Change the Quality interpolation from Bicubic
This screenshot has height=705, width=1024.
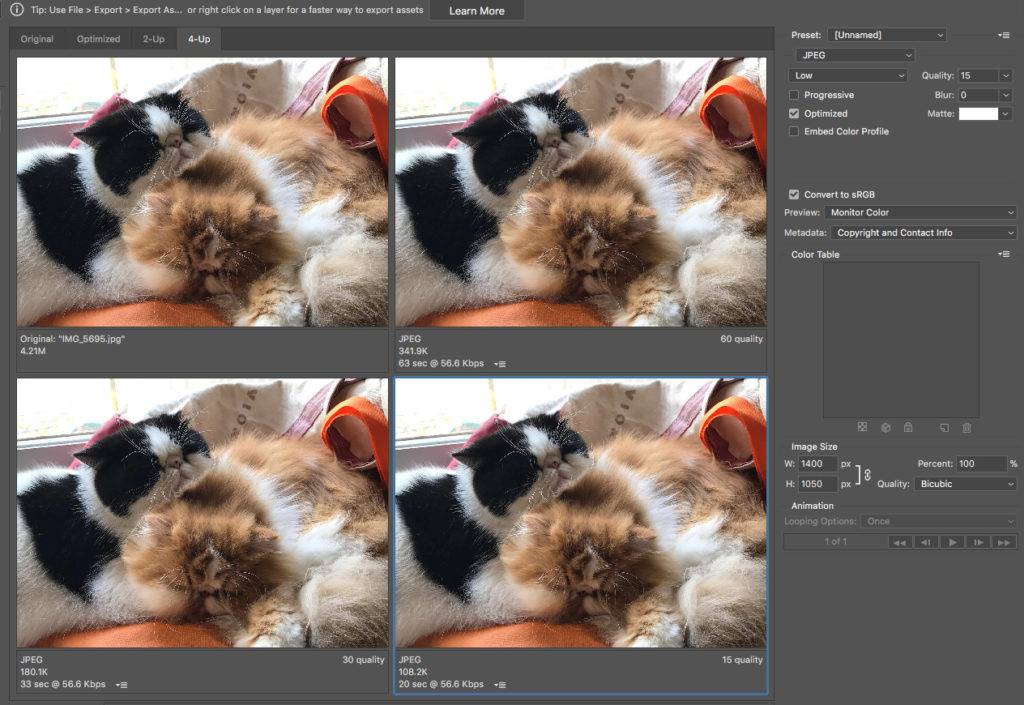click(963, 484)
